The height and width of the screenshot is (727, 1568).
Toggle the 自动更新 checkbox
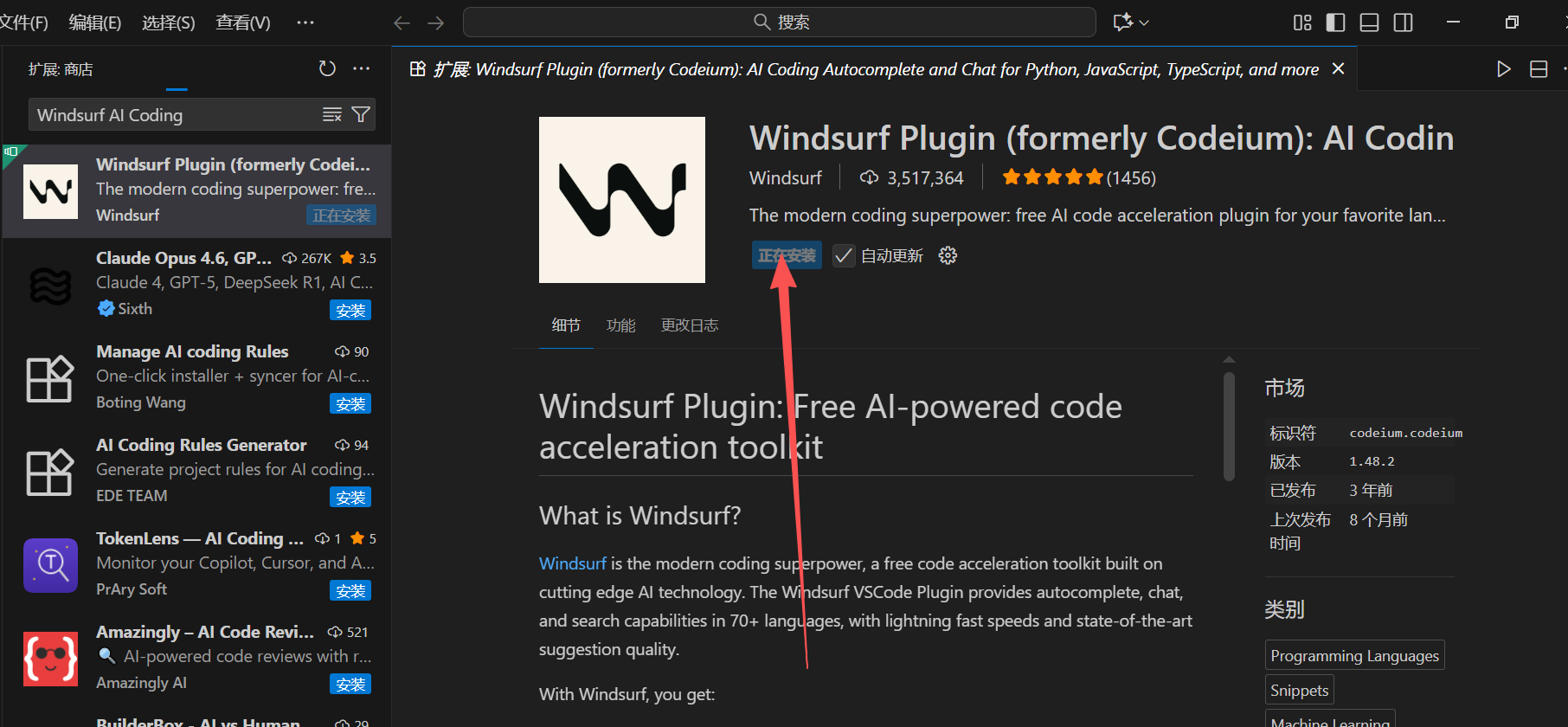tap(844, 255)
